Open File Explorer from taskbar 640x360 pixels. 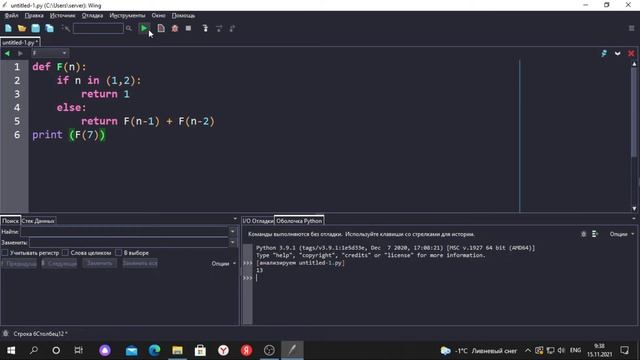[x=177, y=350]
